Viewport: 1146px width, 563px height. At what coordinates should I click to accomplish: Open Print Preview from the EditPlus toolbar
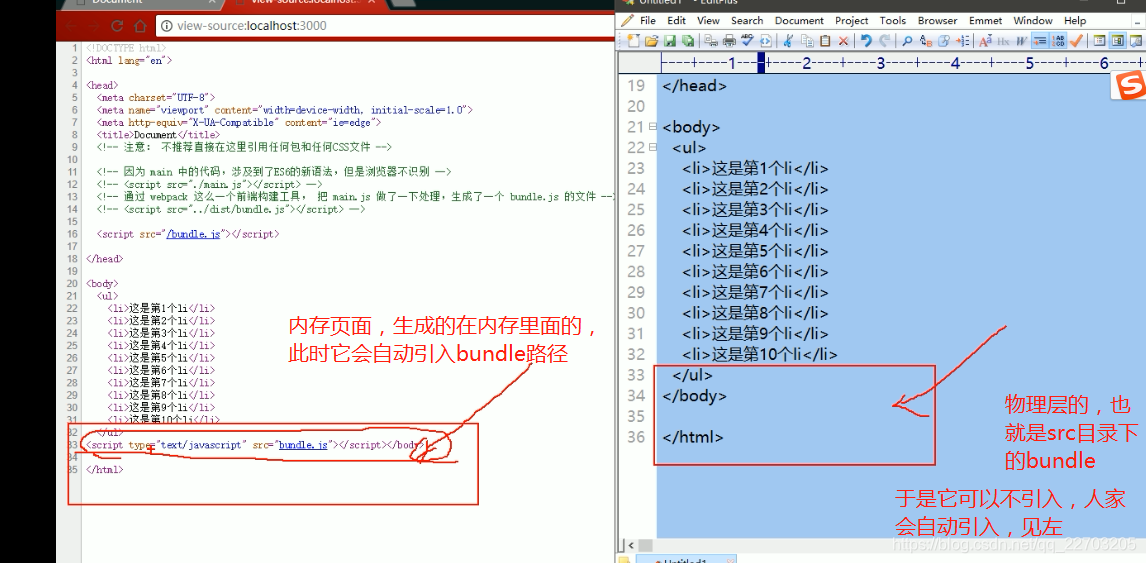pyautogui.click(x=710, y=41)
